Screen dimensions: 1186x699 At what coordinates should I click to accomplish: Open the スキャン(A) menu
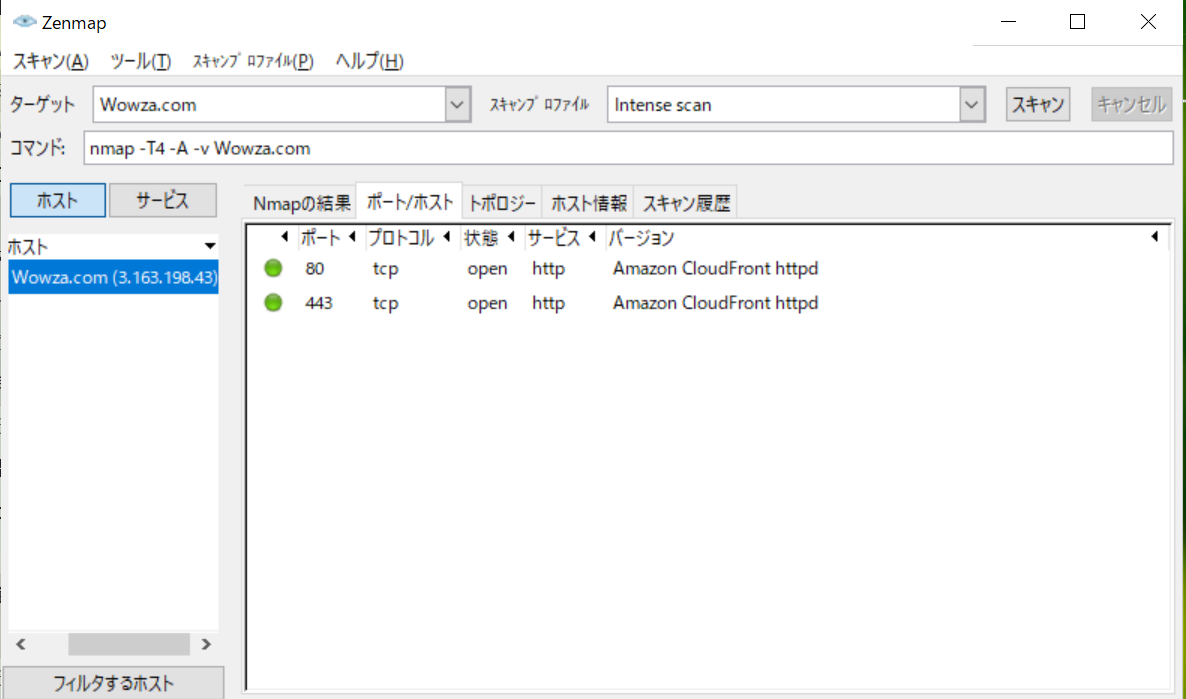click(x=51, y=61)
